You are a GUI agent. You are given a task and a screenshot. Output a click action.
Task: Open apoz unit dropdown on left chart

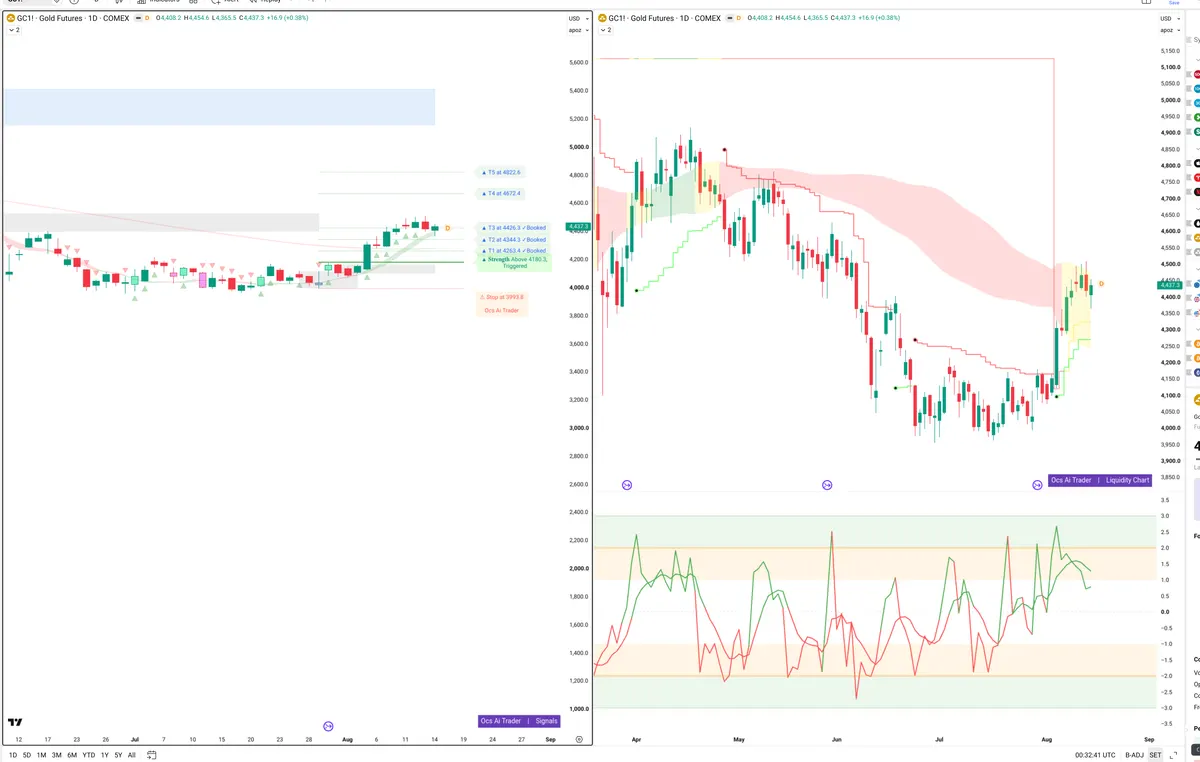[577, 30]
